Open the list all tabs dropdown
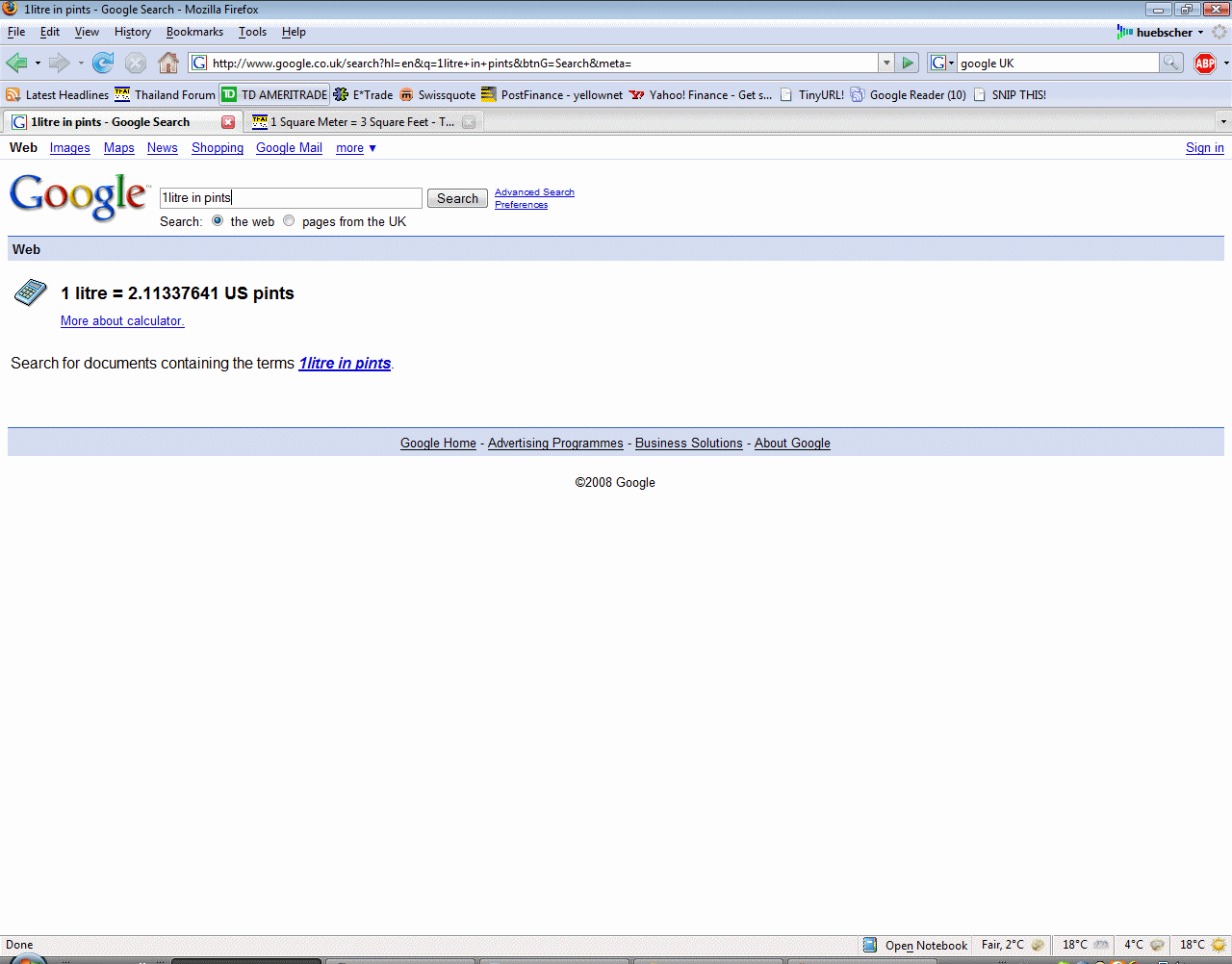Image resolution: width=1232 pixels, height=964 pixels. pos(1223,122)
